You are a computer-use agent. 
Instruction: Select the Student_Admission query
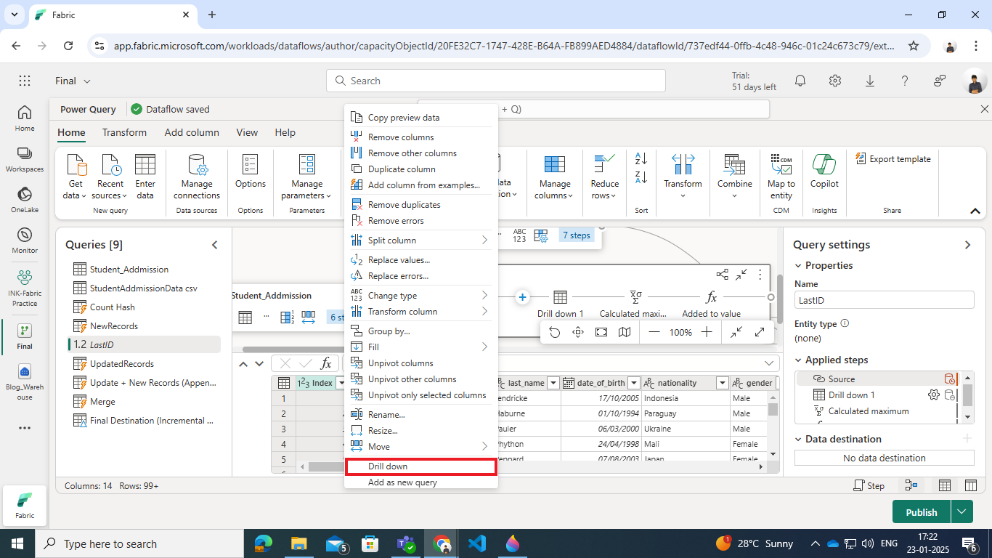pyautogui.click(x=144, y=270)
